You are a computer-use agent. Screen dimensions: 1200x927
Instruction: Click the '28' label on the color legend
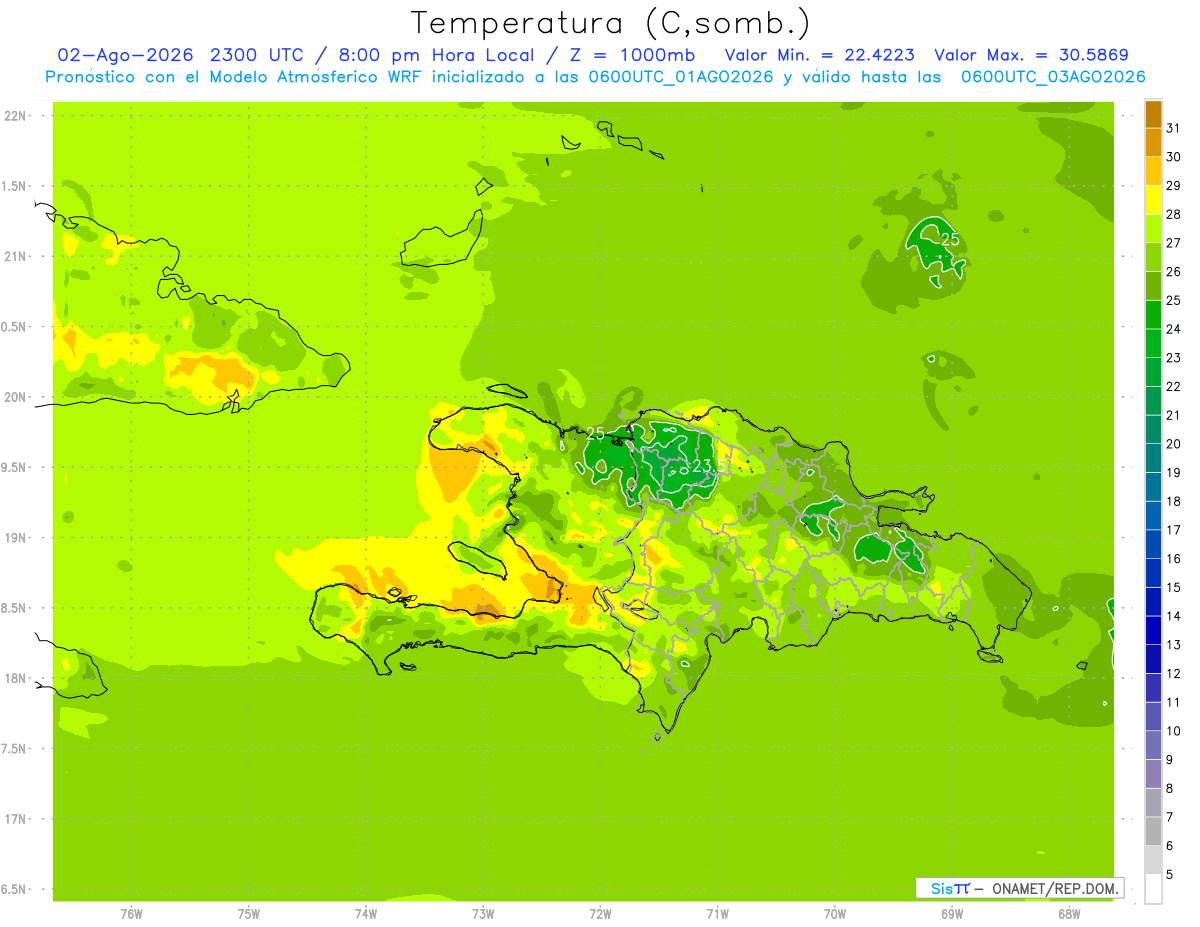click(x=1174, y=214)
